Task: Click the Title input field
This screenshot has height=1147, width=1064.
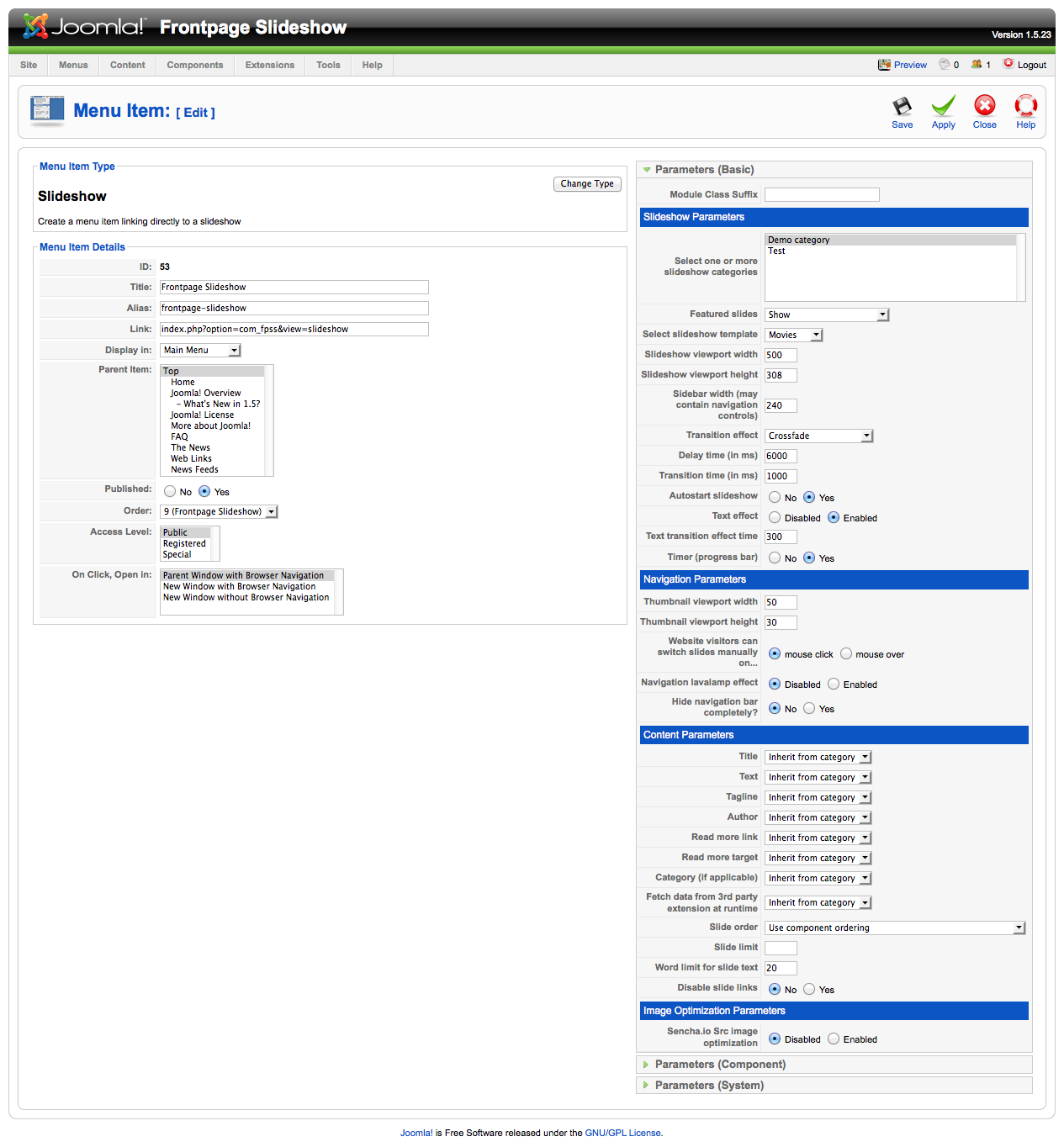Action: point(294,288)
